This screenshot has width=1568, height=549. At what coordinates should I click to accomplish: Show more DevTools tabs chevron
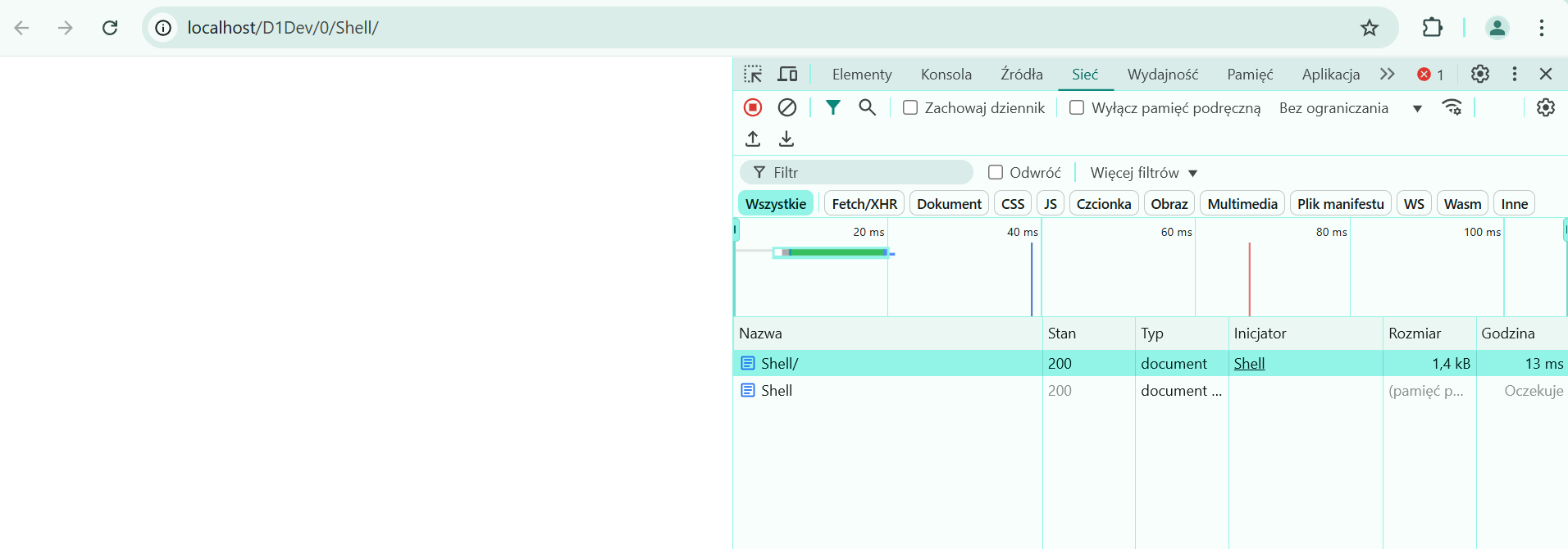1387,75
